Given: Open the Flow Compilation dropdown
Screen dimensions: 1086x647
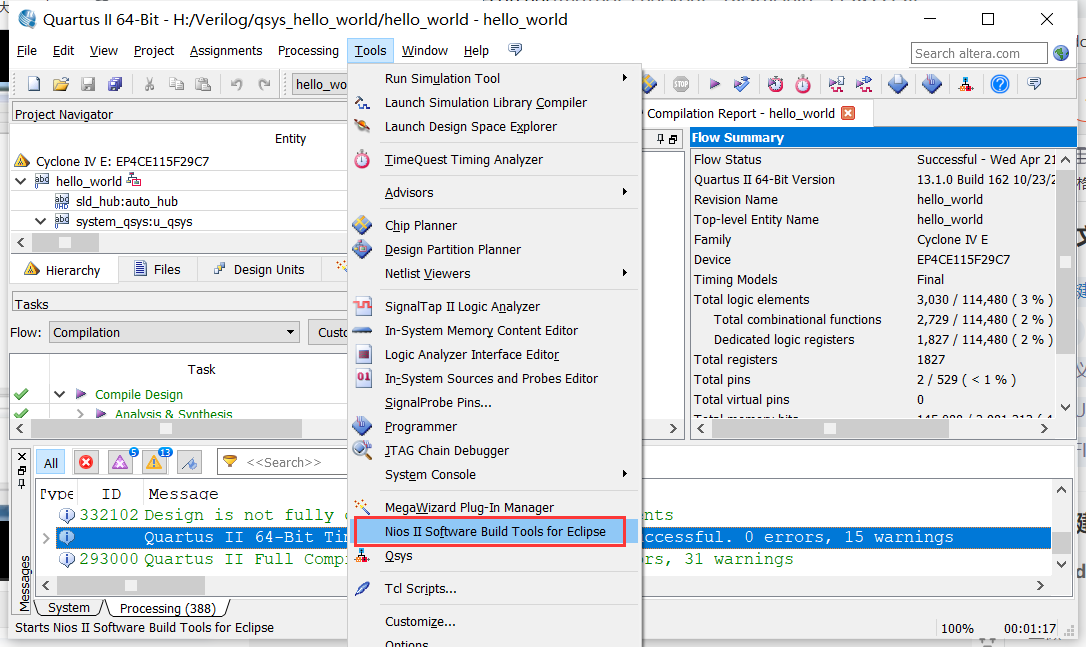Looking at the screenshot, I should coord(175,333).
